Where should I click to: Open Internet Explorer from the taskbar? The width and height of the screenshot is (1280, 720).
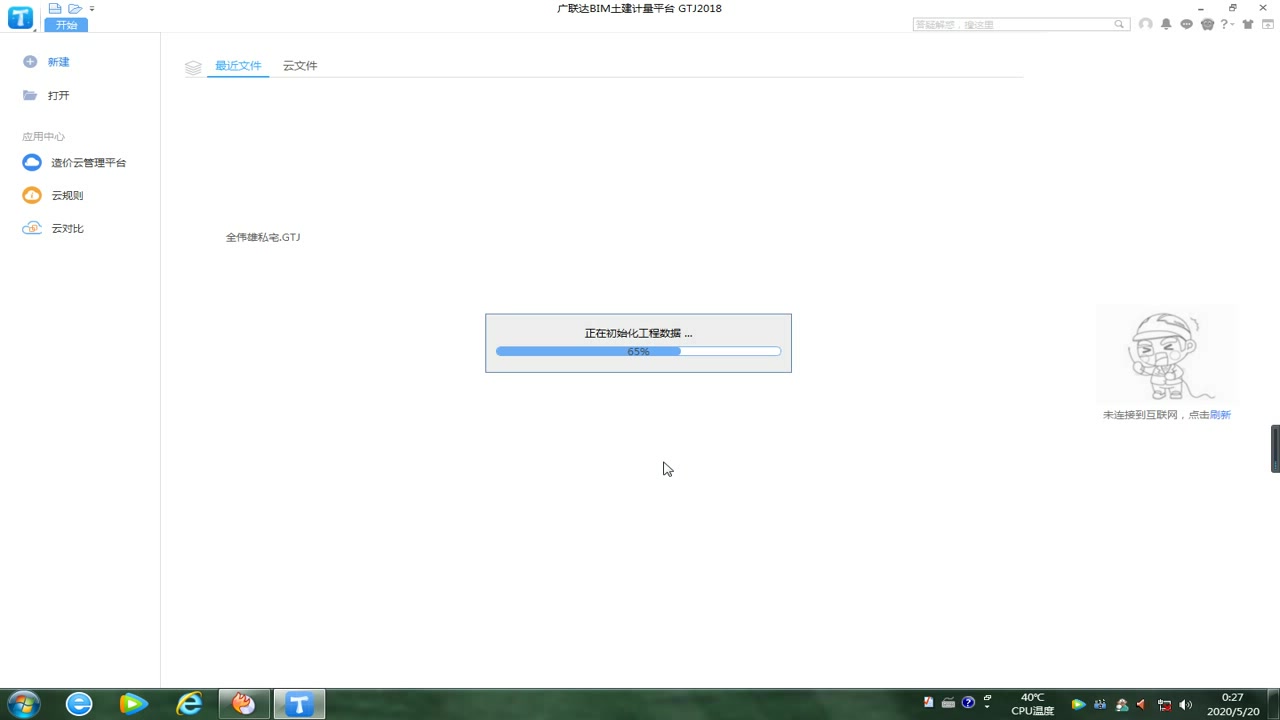click(x=189, y=704)
